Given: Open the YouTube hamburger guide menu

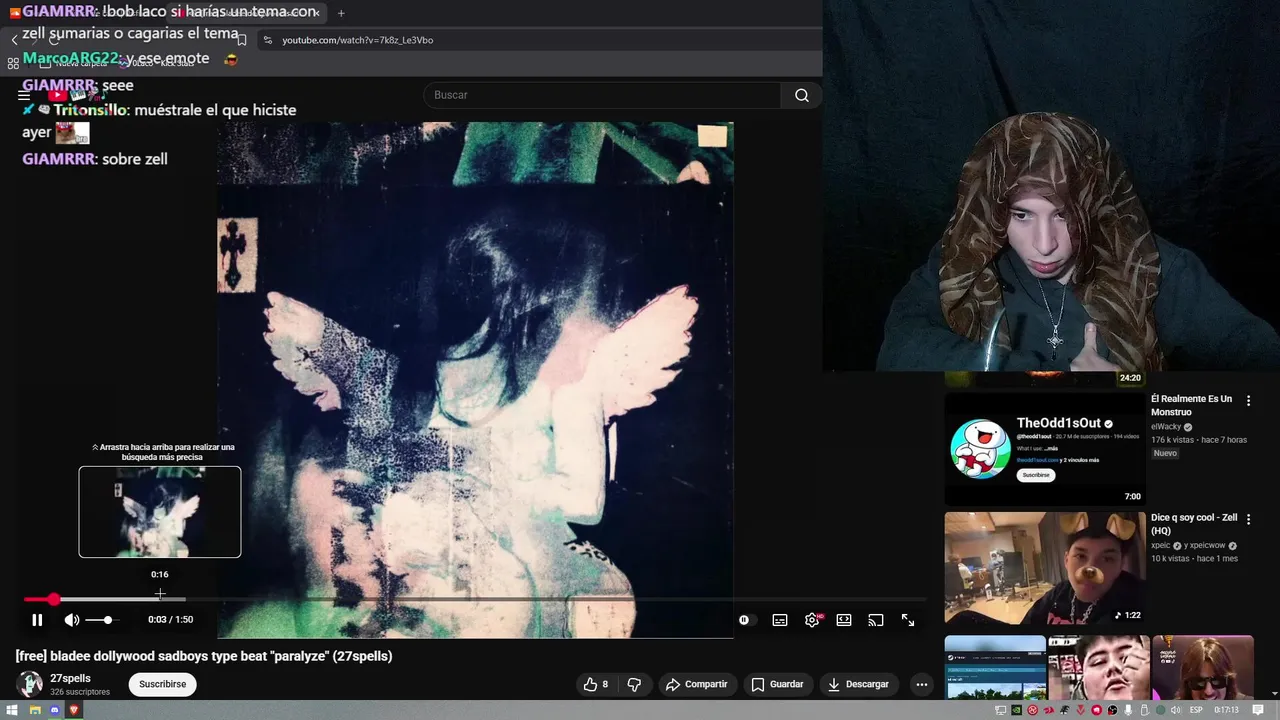Looking at the screenshot, I should (x=24, y=95).
